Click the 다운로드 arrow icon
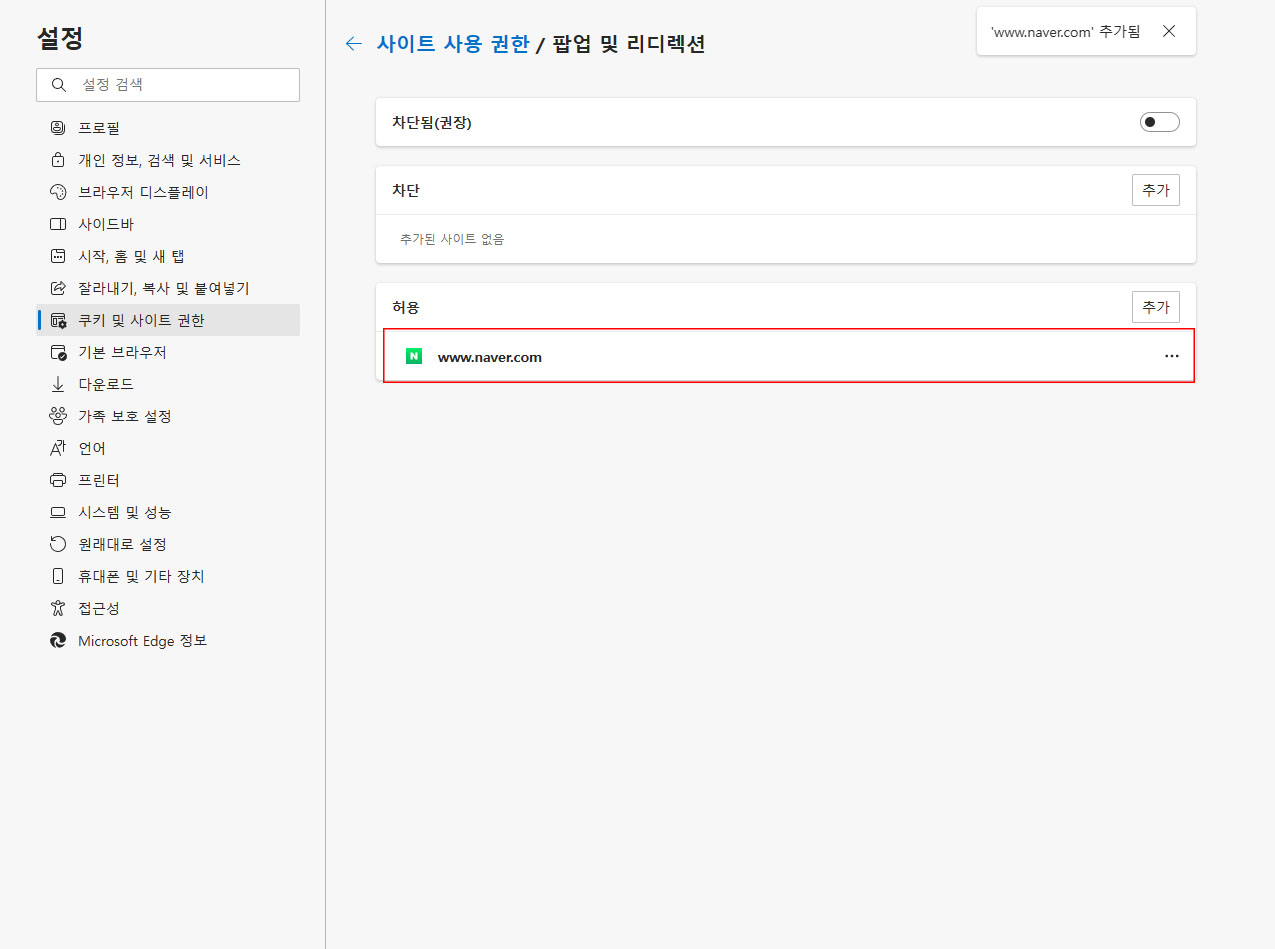The image size is (1275, 949). coord(58,384)
